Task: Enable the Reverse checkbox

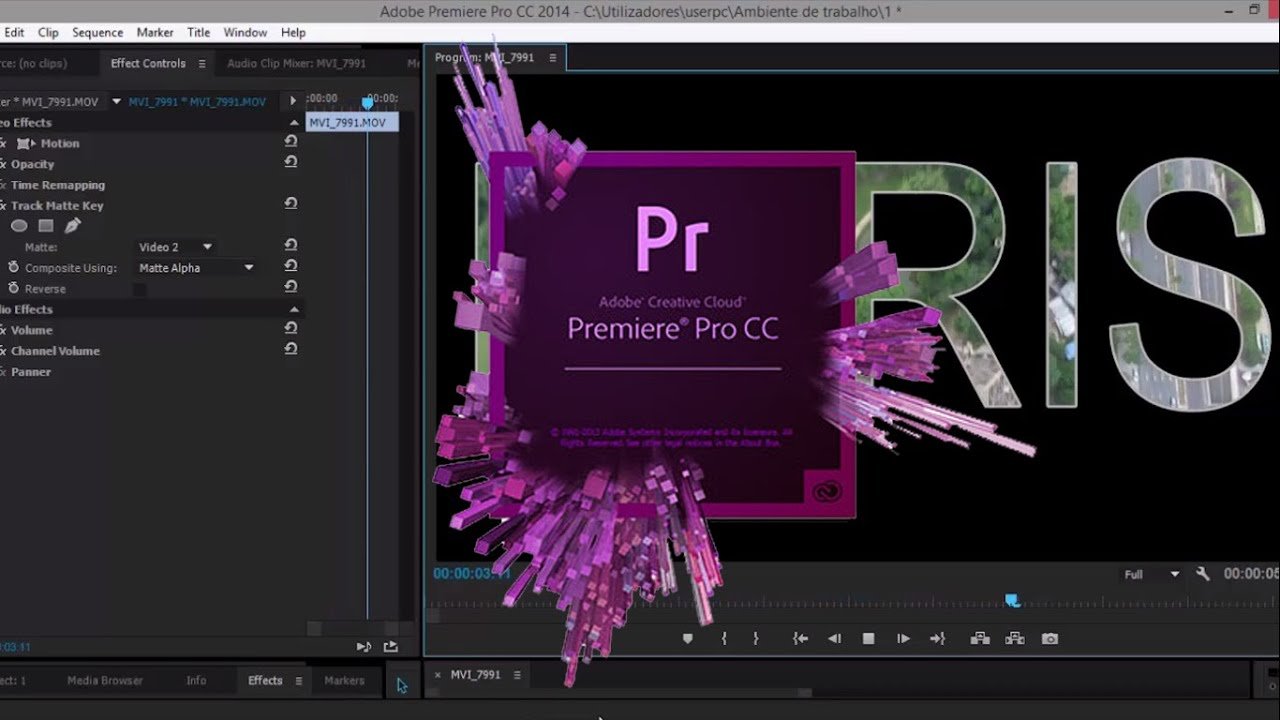Action: point(140,290)
